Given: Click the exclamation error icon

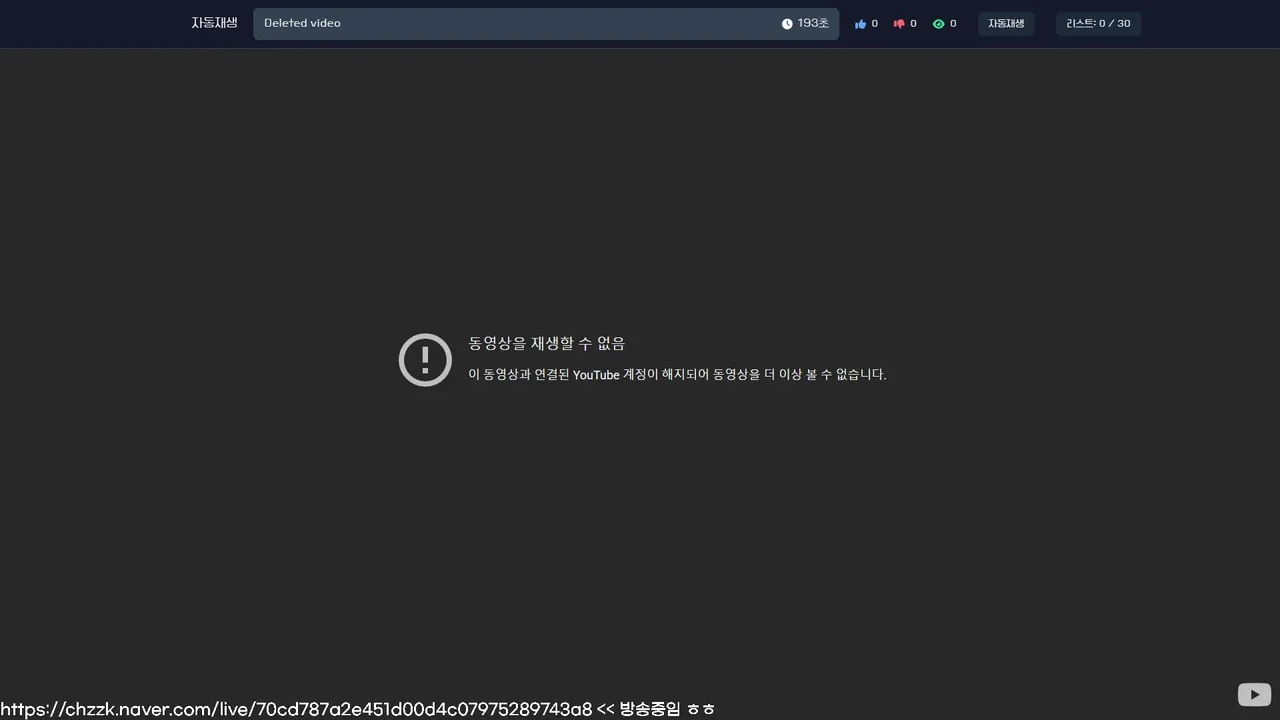Looking at the screenshot, I should click(x=425, y=359).
